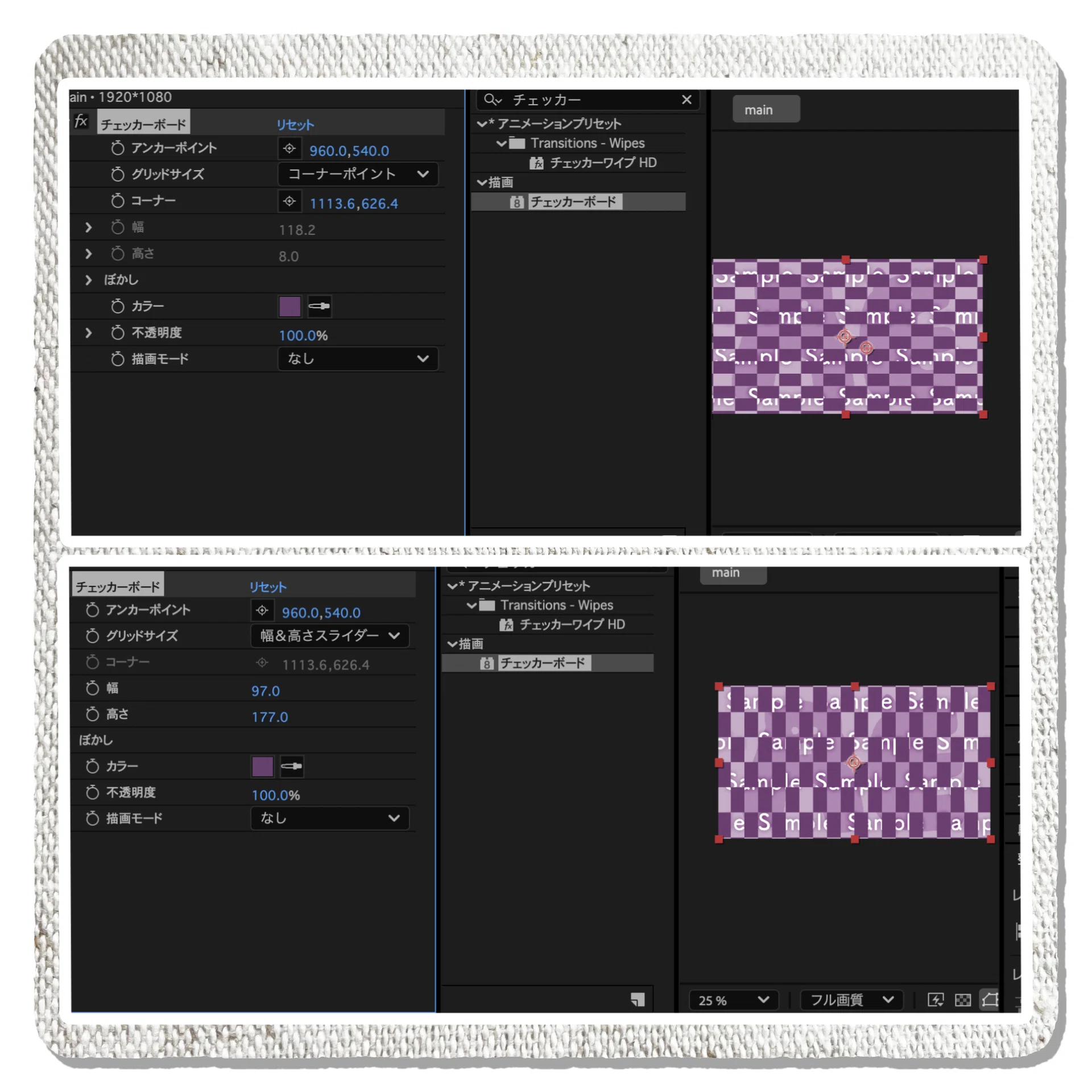Expand 不透明度 property in the top panel
Screen dimensions: 1092x1092
pos(88,332)
